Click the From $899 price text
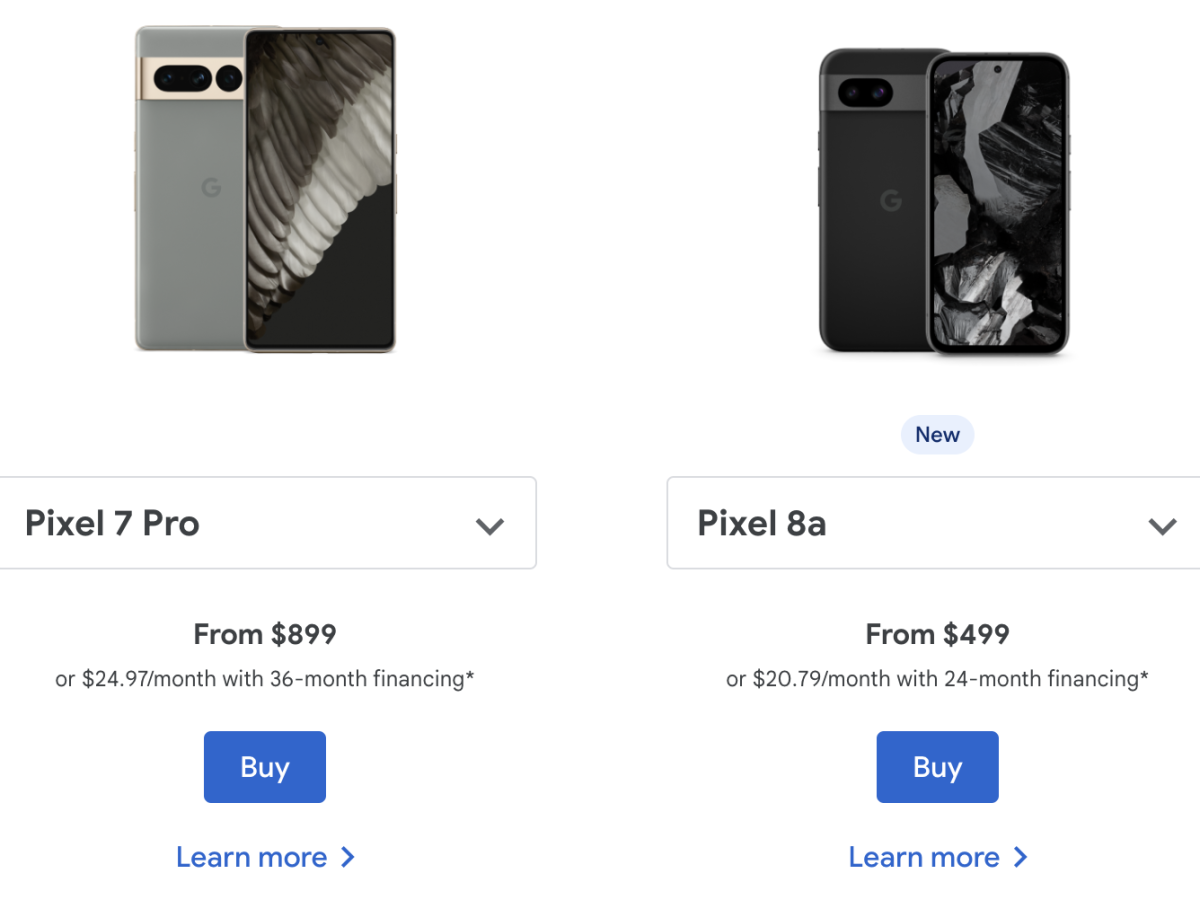 (x=264, y=634)
